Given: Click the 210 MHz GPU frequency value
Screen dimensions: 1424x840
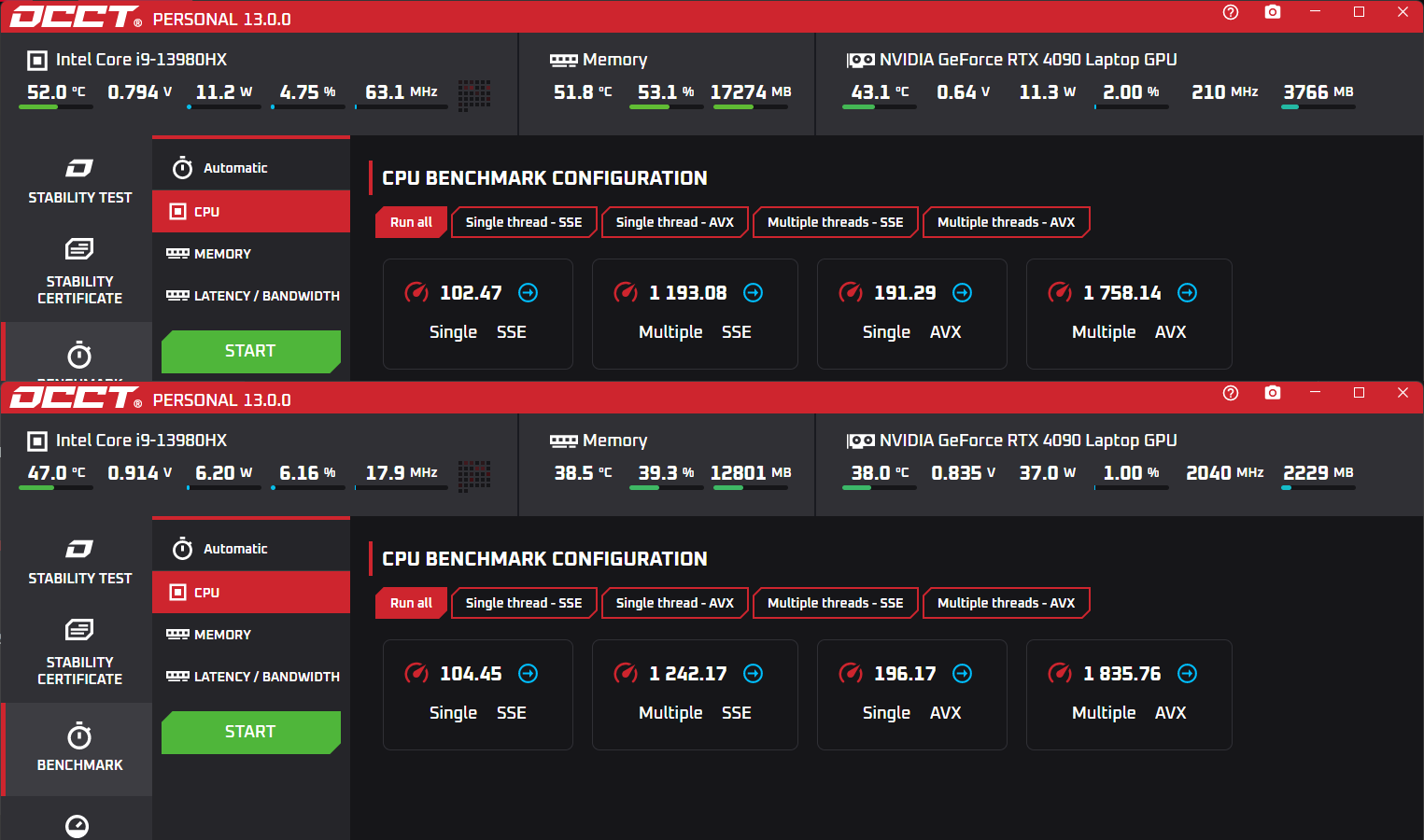Looking at the screenshot, I should tap(1225, 91).
